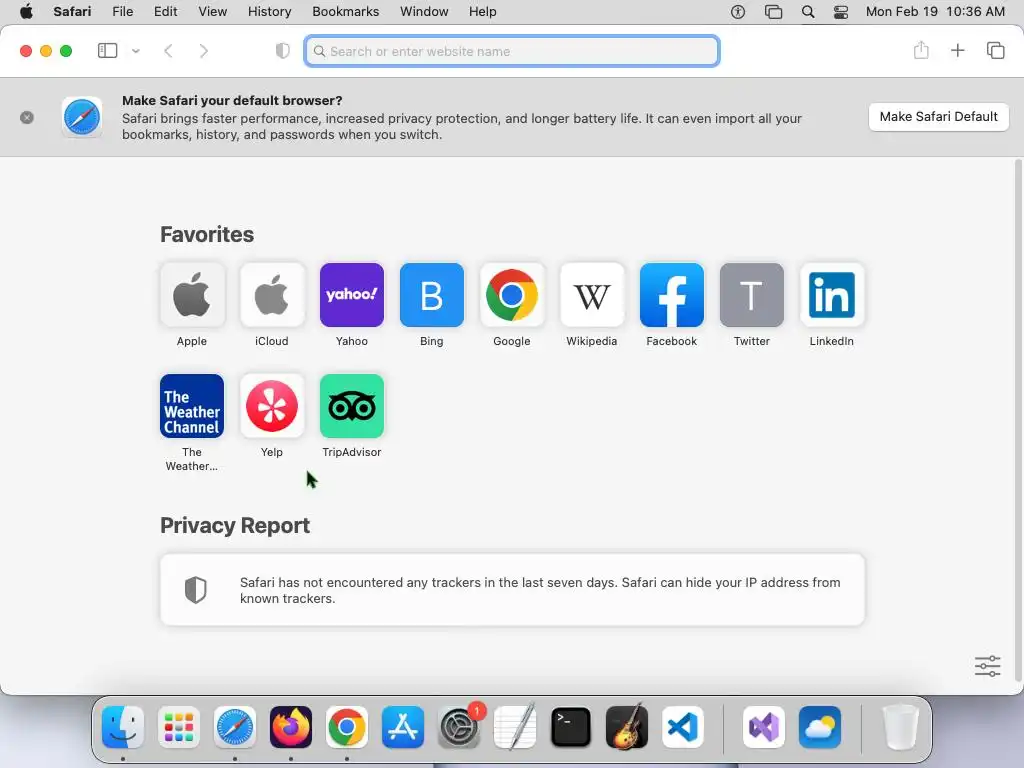Open the Twitter favorite
This screenshot has height=768, width=1024.
[752, 295]
